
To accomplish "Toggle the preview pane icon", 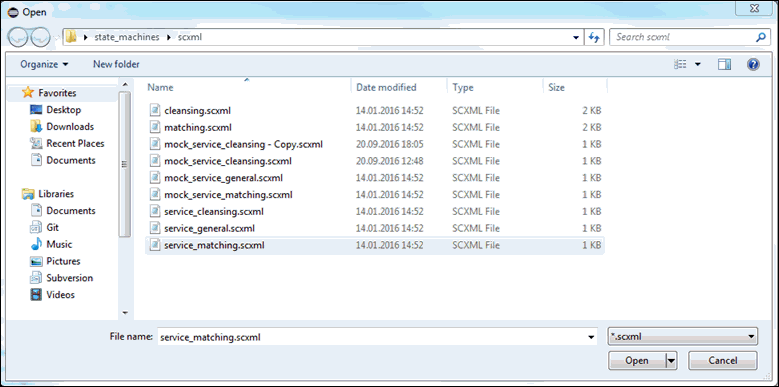I will click(x=724, y=65).
